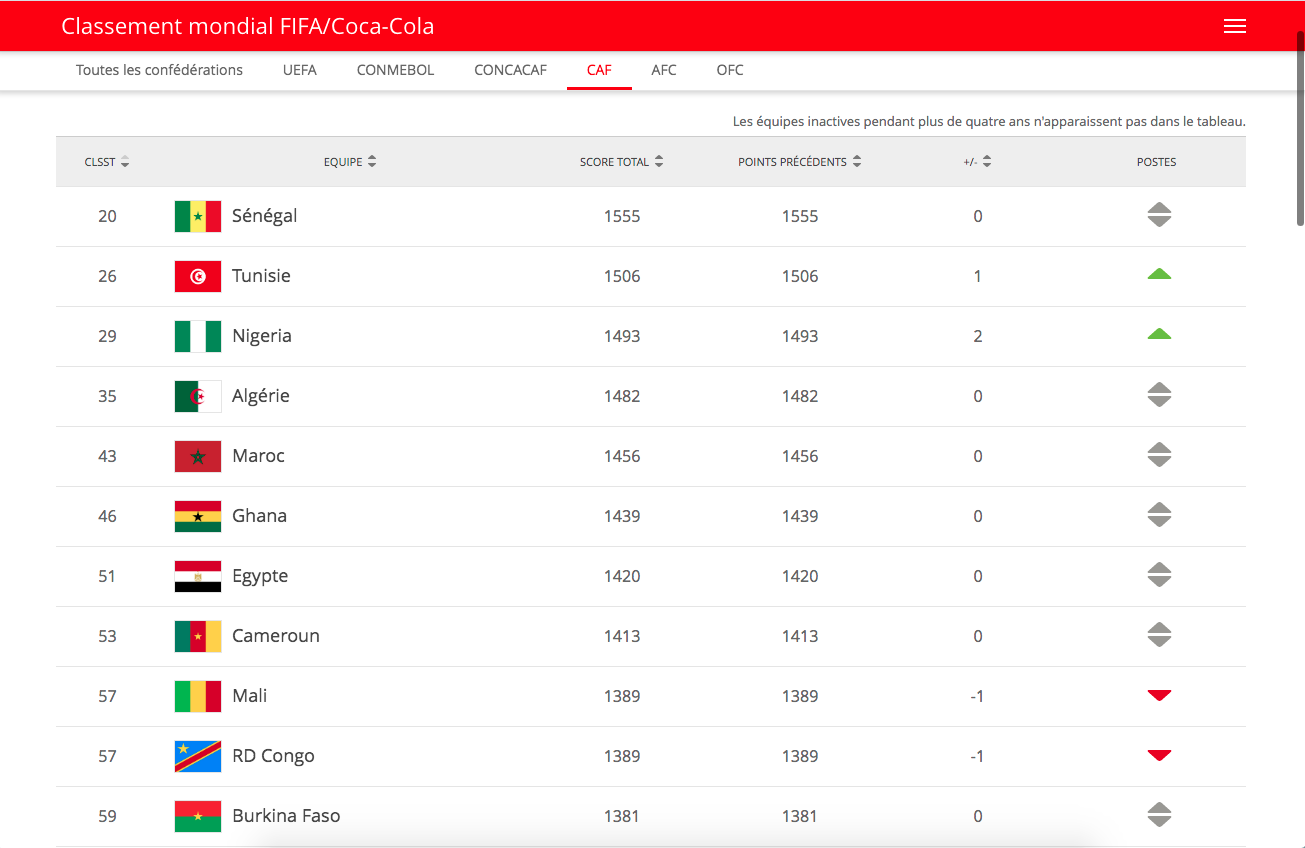This screenshot has width=1305, height=848.
Task: Click Burkina Faso's unchanged position indicator
Action: click(1159, 815)
